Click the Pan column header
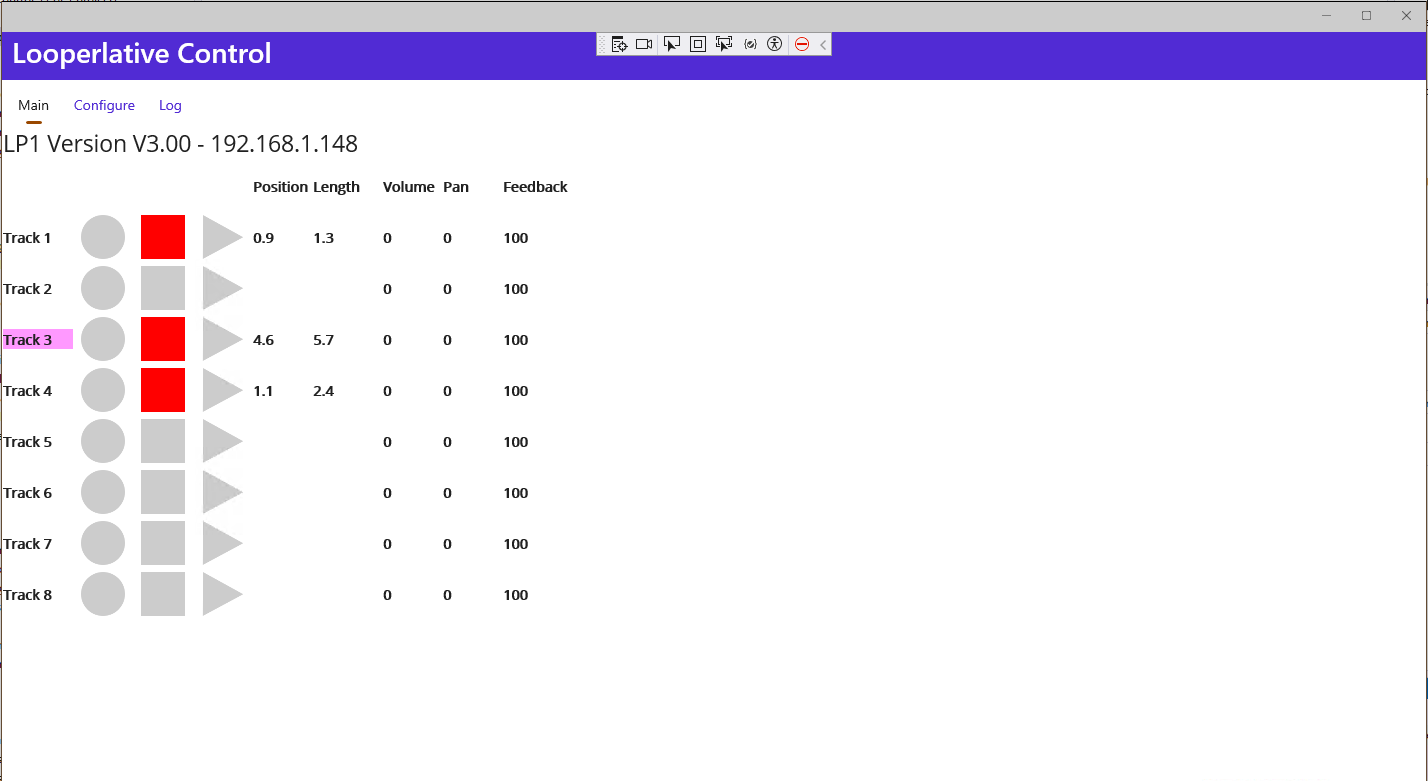 pyautogui.click(x=456, y=187)
